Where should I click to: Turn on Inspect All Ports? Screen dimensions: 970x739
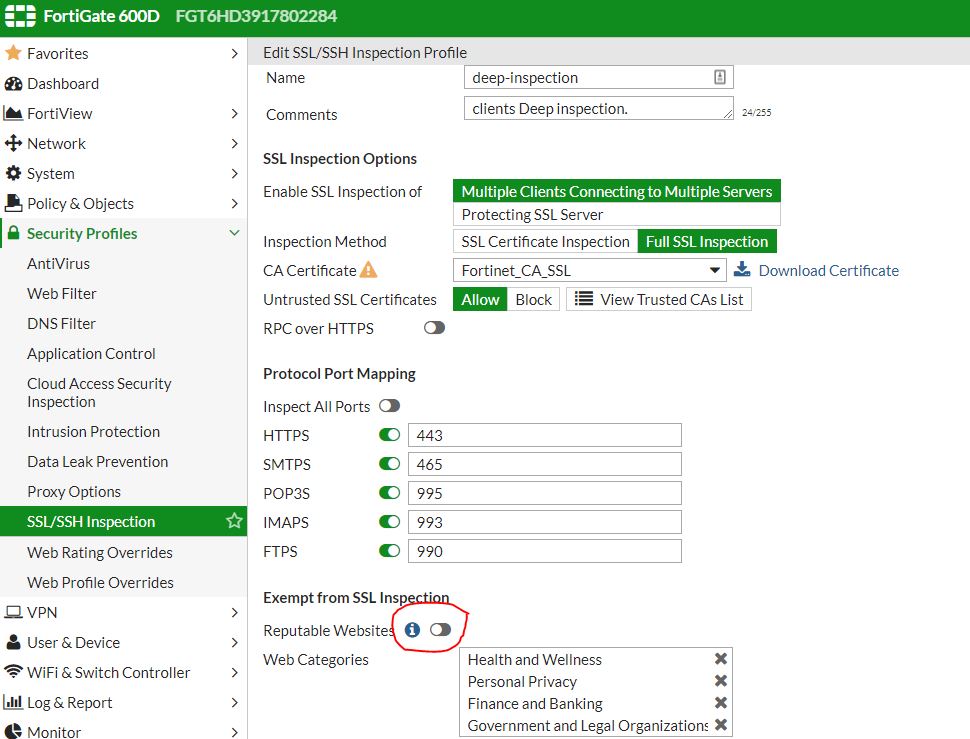pyautogui.click(x=390, y=405)
